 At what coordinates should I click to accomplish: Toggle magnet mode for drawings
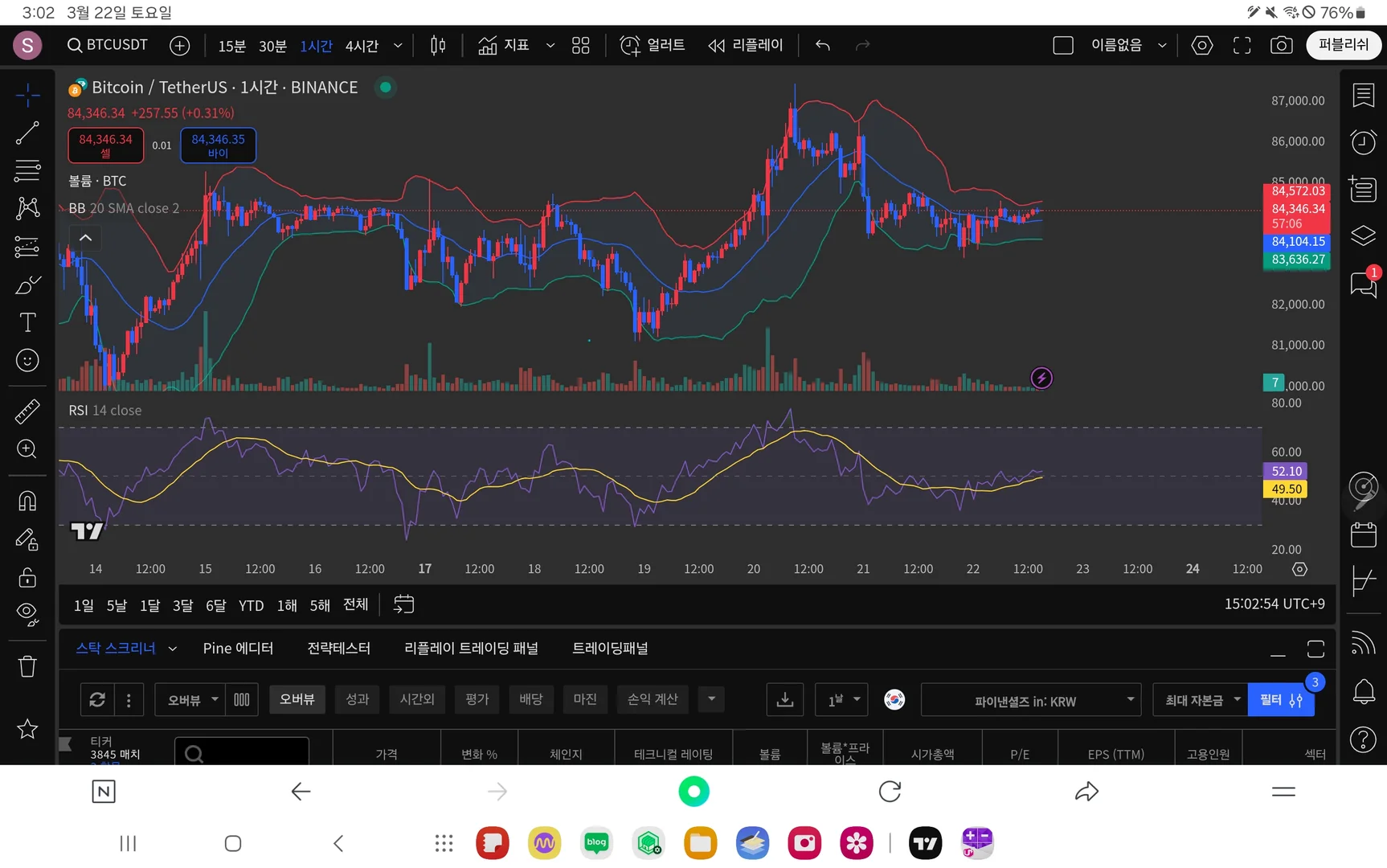tap(27, 502)
